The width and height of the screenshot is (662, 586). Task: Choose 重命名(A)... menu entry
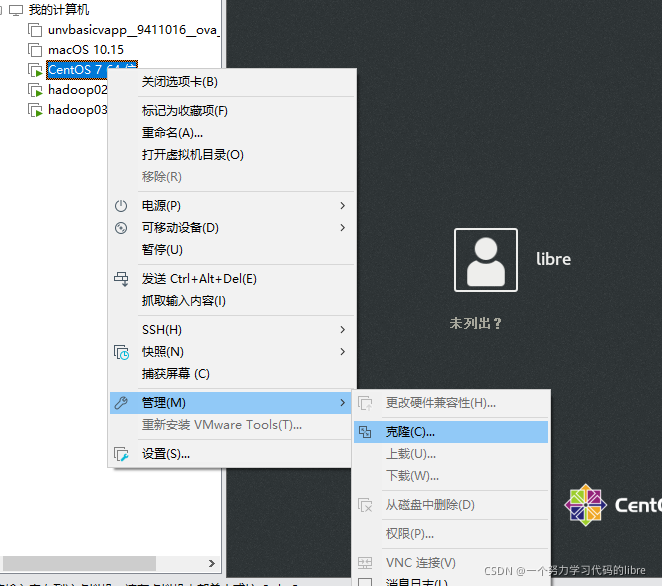[231, 133]
